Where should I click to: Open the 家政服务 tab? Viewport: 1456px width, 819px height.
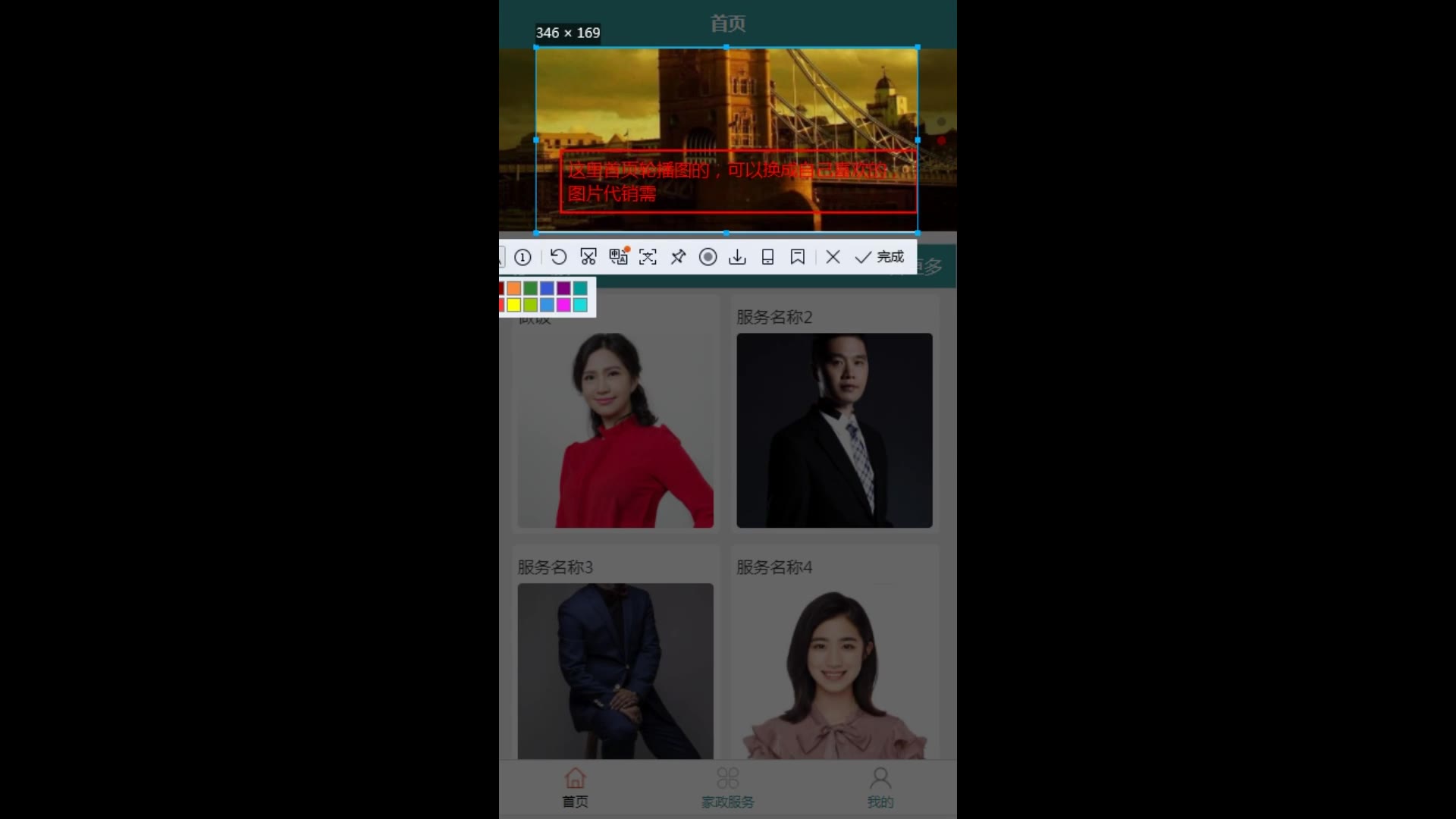(x=727, y=788)
